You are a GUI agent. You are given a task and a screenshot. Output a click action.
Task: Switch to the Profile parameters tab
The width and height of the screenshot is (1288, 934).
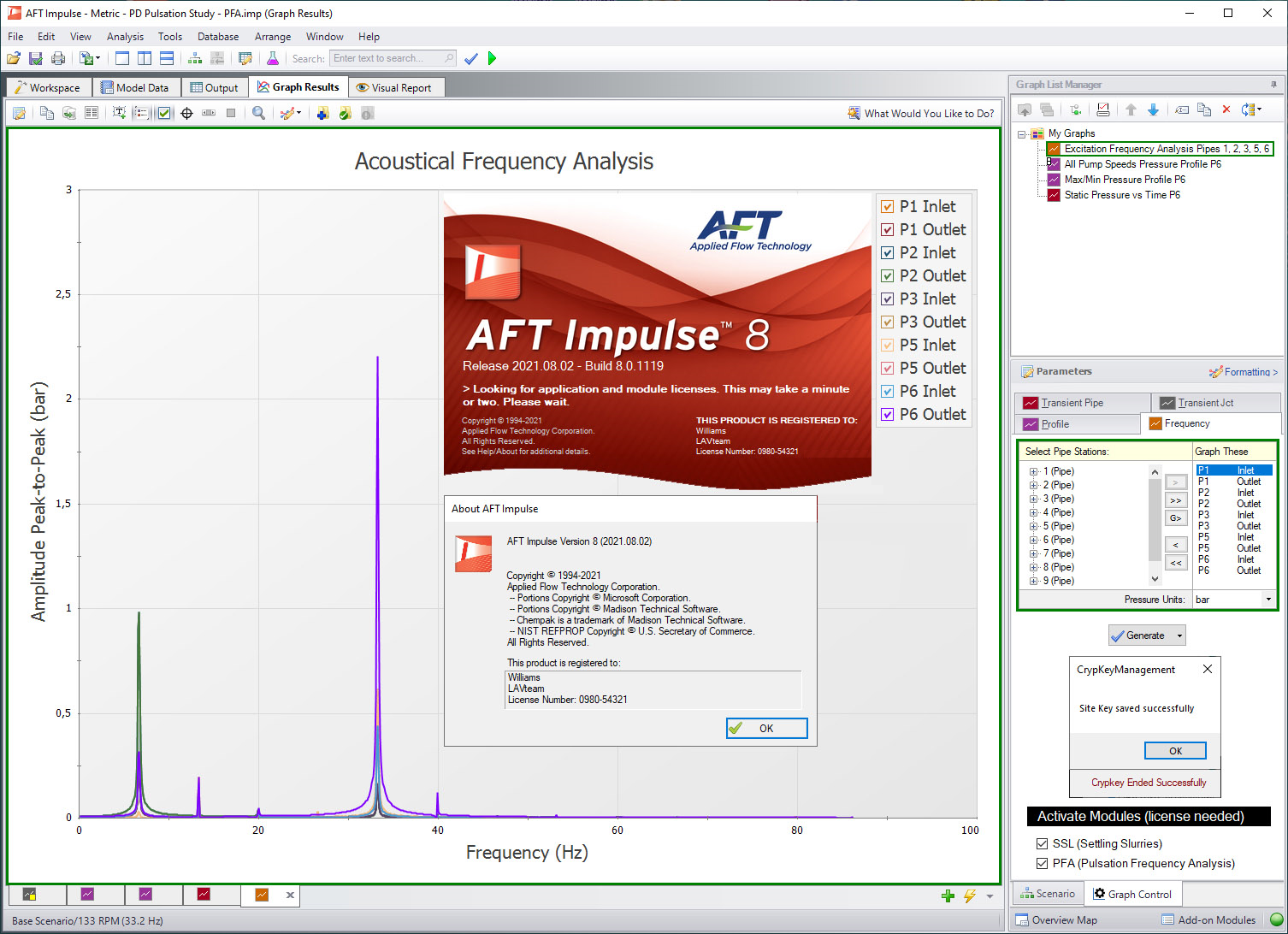click(x=1078, y=424)
